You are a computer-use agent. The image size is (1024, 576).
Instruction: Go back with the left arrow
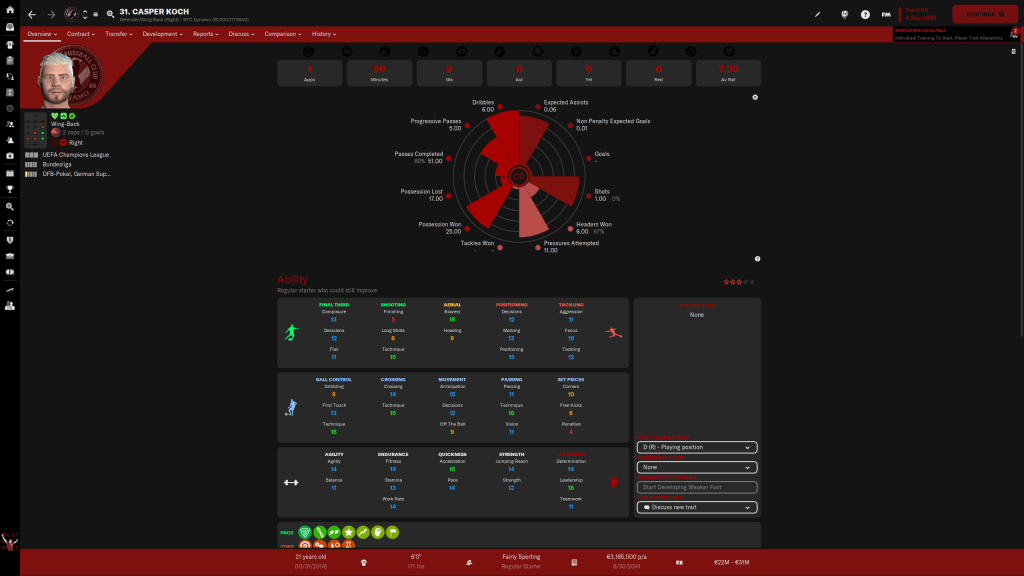(31, 14)
